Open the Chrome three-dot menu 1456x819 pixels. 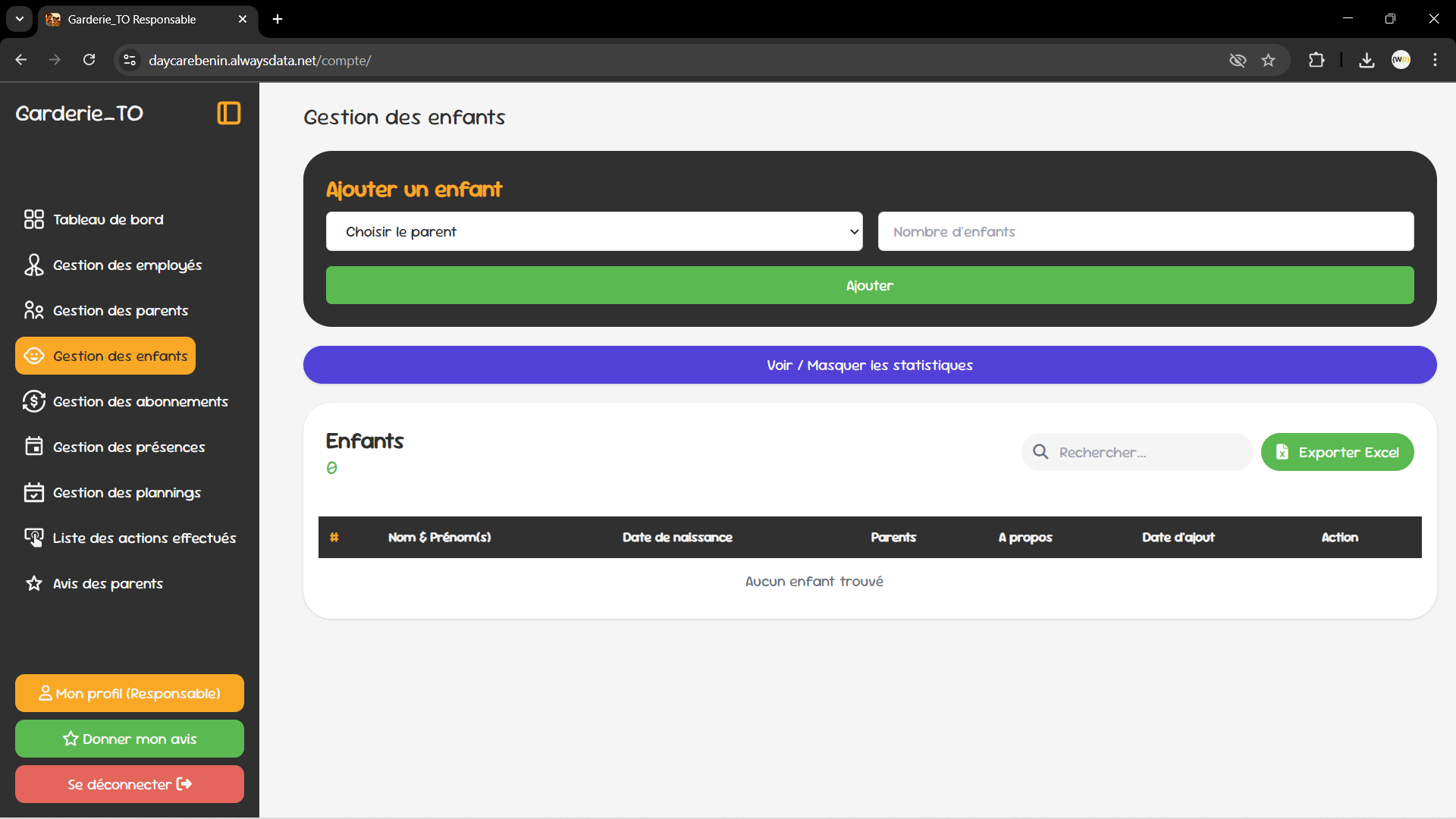(x=1435, y=60)
